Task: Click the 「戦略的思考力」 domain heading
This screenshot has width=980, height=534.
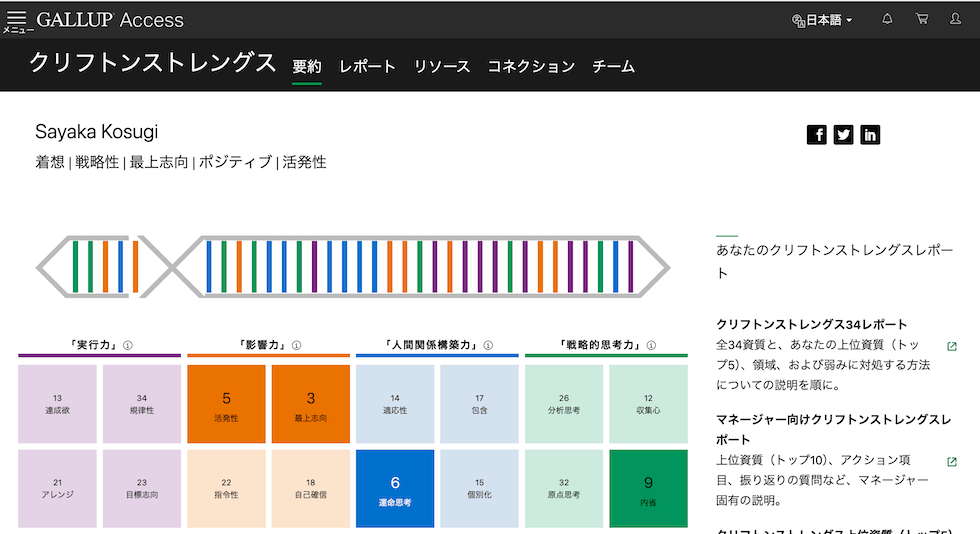Action: pos(600,345)
